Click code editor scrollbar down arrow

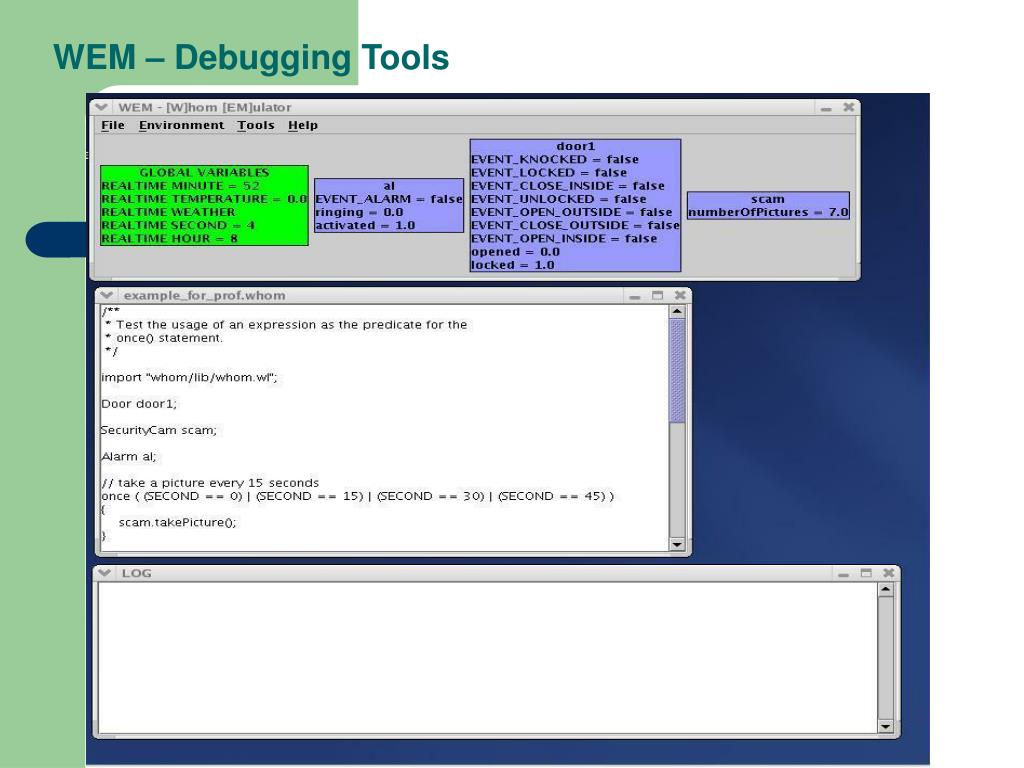[x=677, y=544]
